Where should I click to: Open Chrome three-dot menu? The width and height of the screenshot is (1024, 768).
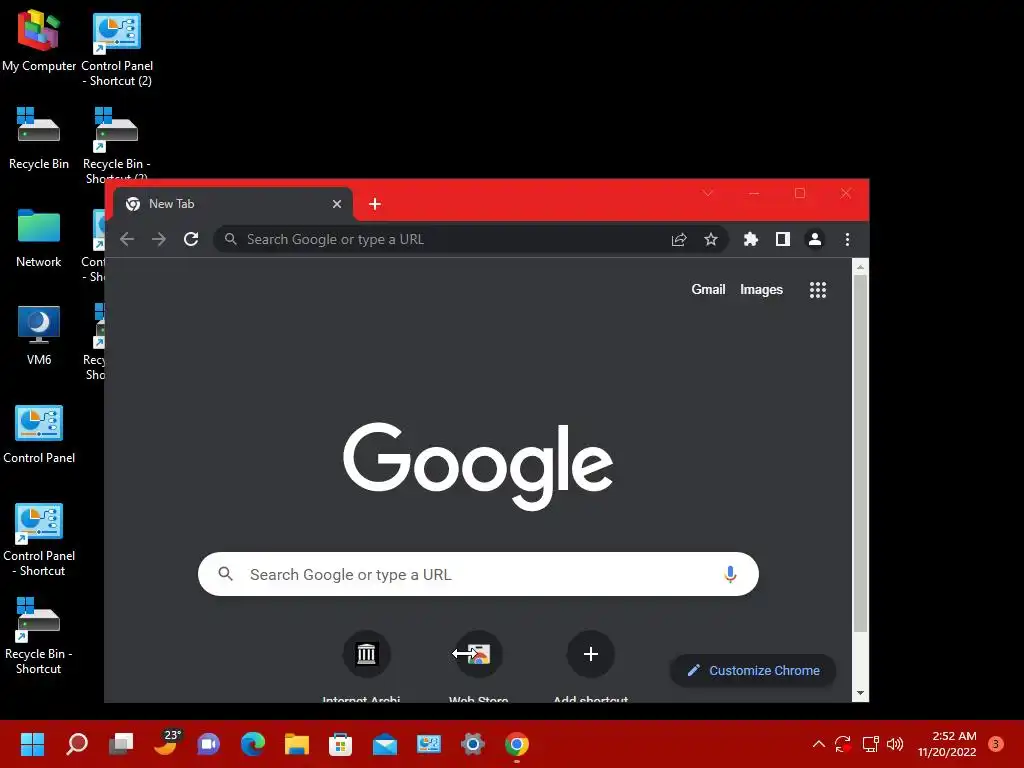[847, 240]
